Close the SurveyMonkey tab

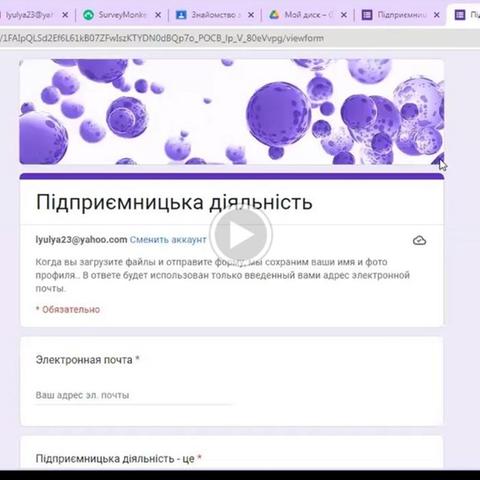[x=158, y=15]
